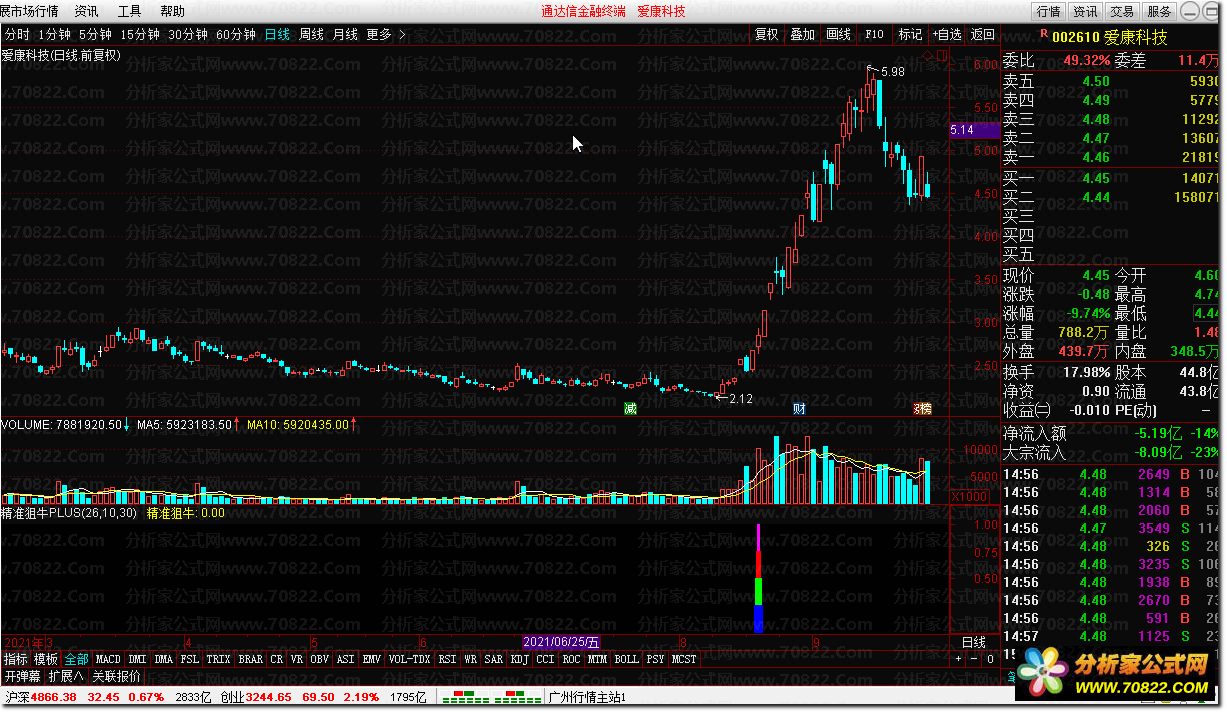This screenshot has width=1227, height=712.
Task: Click the 资讯 button at top right
Action: (x=1085, y=11)
